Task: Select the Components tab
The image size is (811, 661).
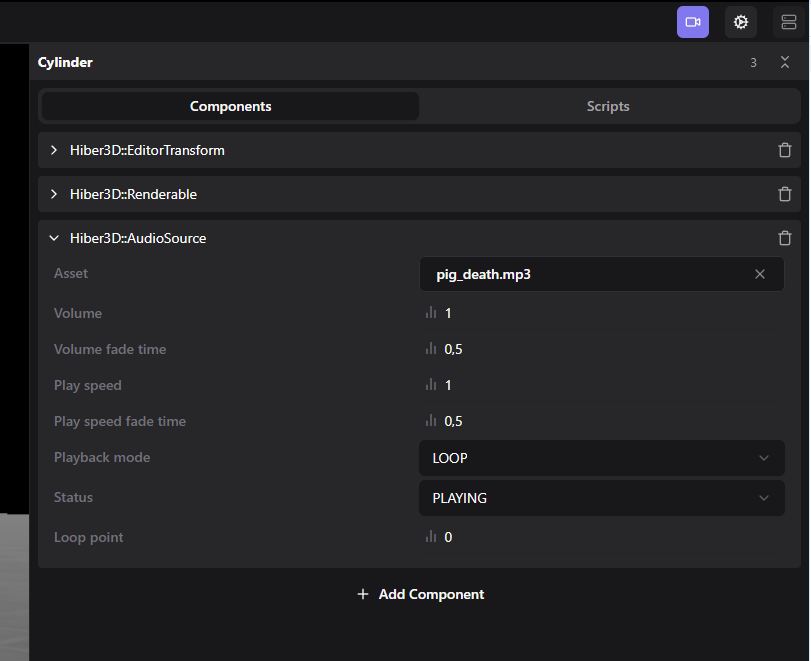Action: coord(230,106)
